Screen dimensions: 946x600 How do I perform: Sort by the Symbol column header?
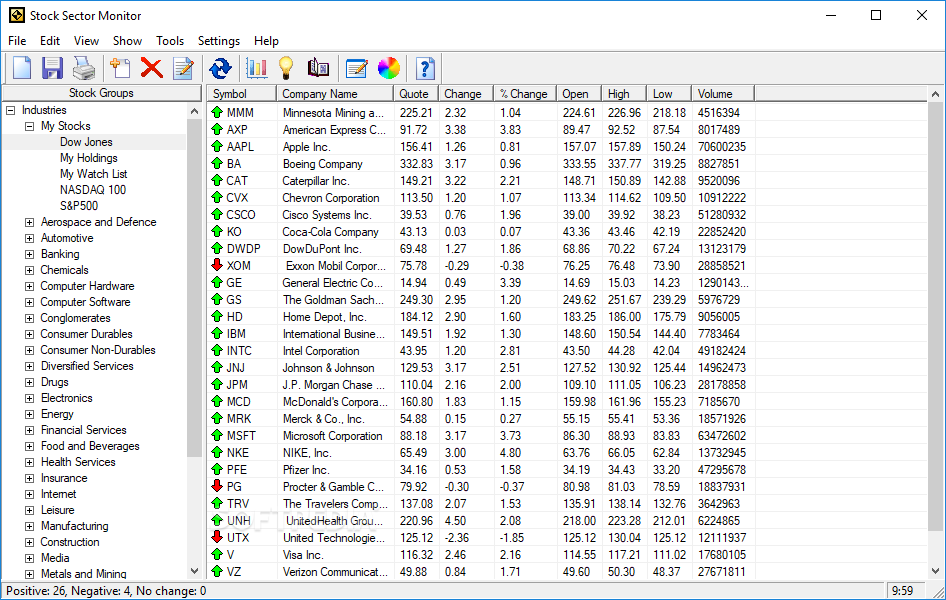coord(241,93)
